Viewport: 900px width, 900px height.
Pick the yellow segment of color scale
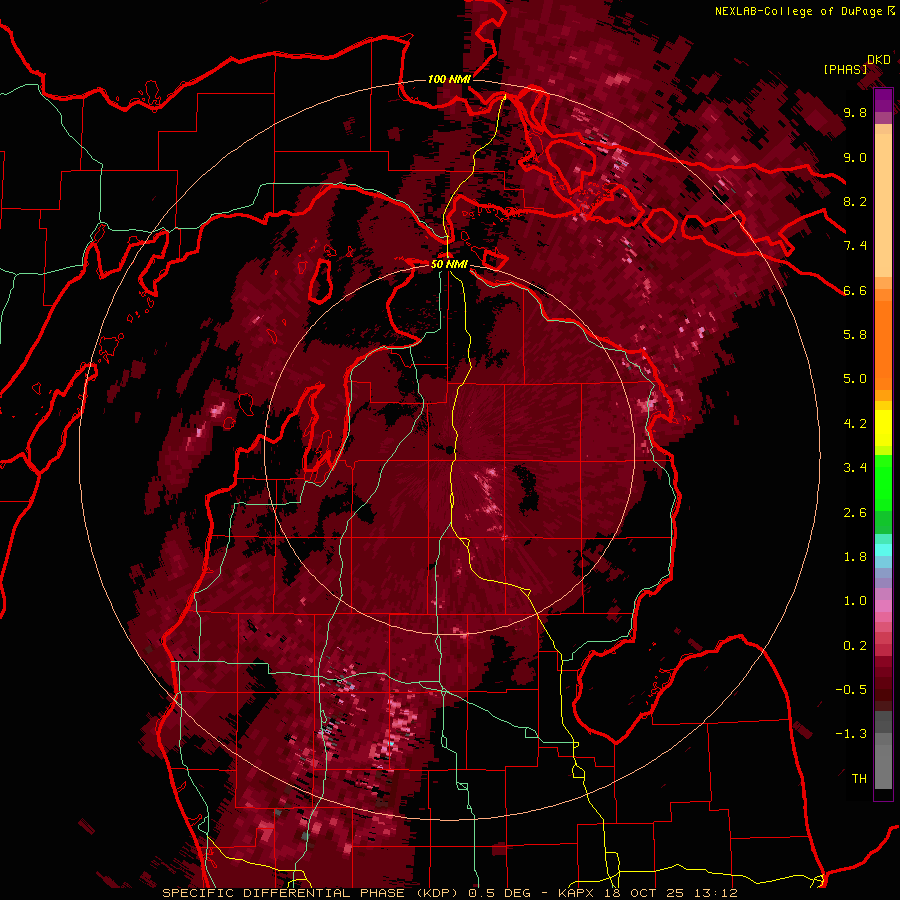pos(883,428)
